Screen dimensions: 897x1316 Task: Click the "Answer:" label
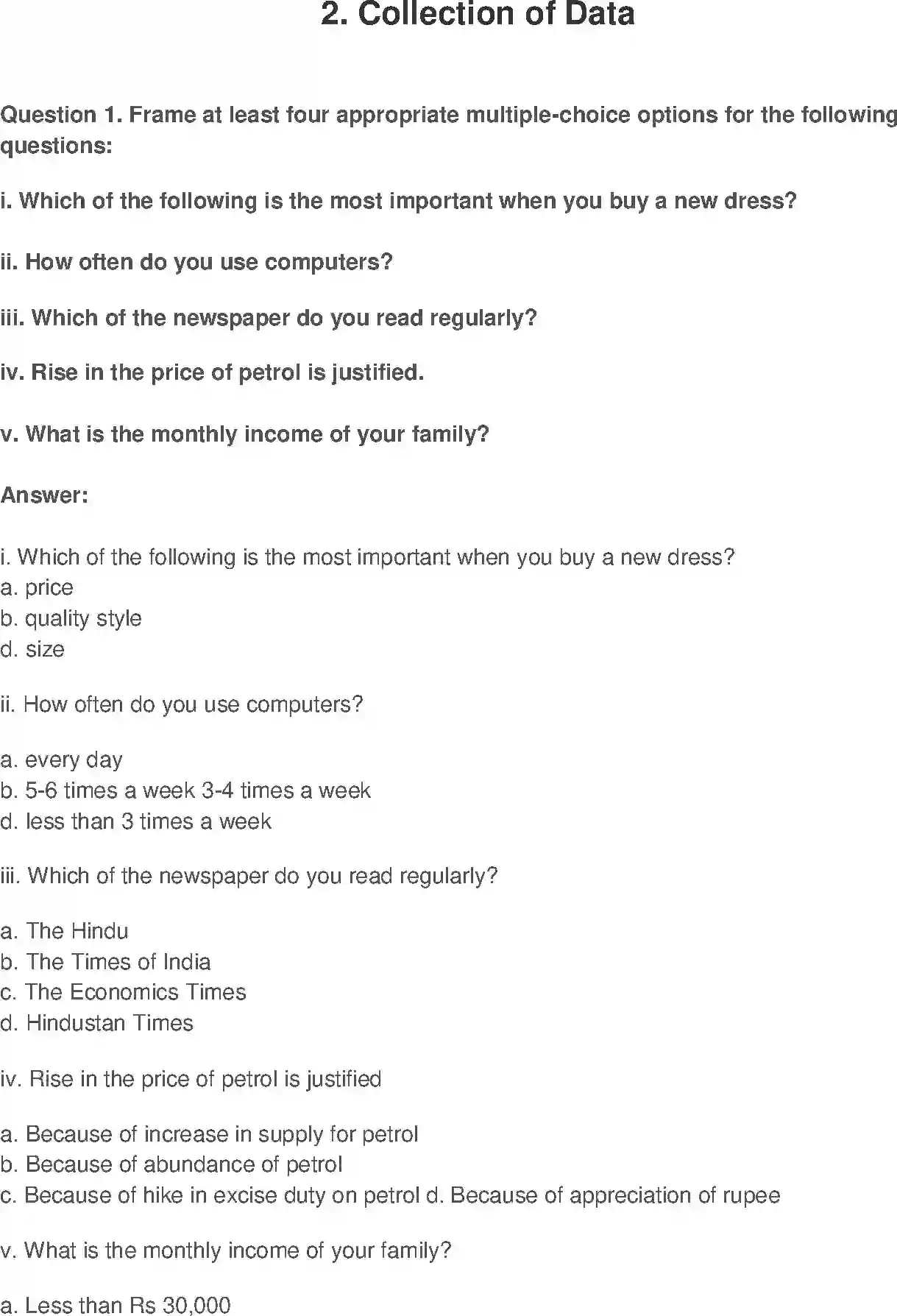click(44, 495)
